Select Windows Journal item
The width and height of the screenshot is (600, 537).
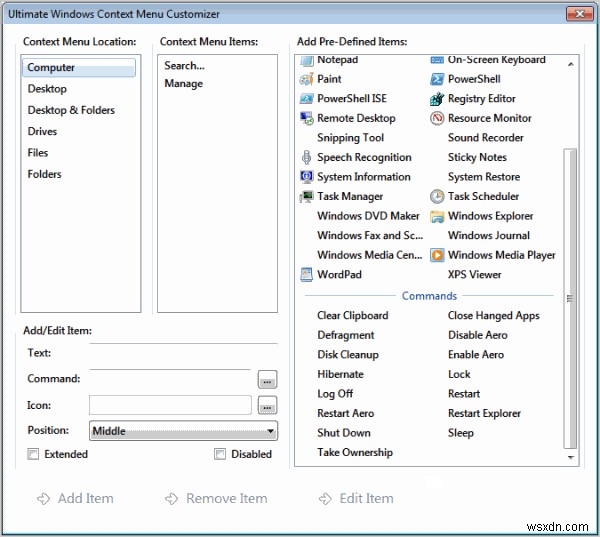489,235
